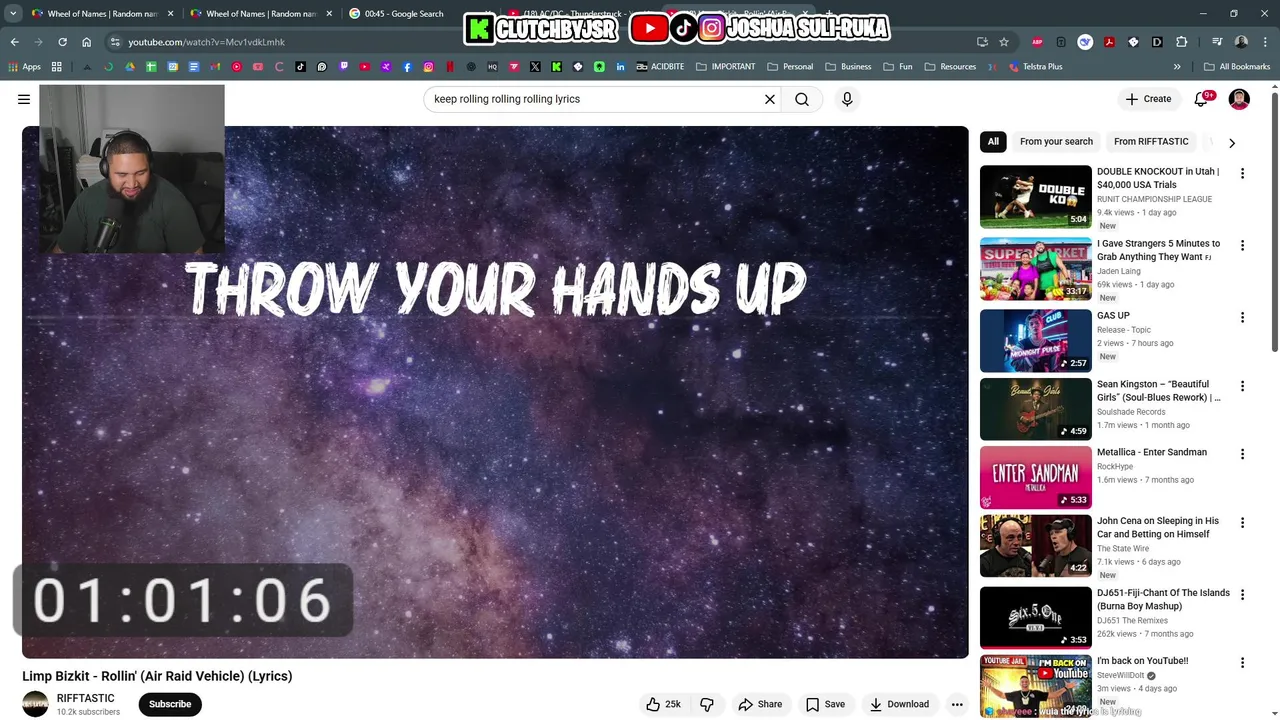Open All Bookmarks folder

tap(1236, 67)
